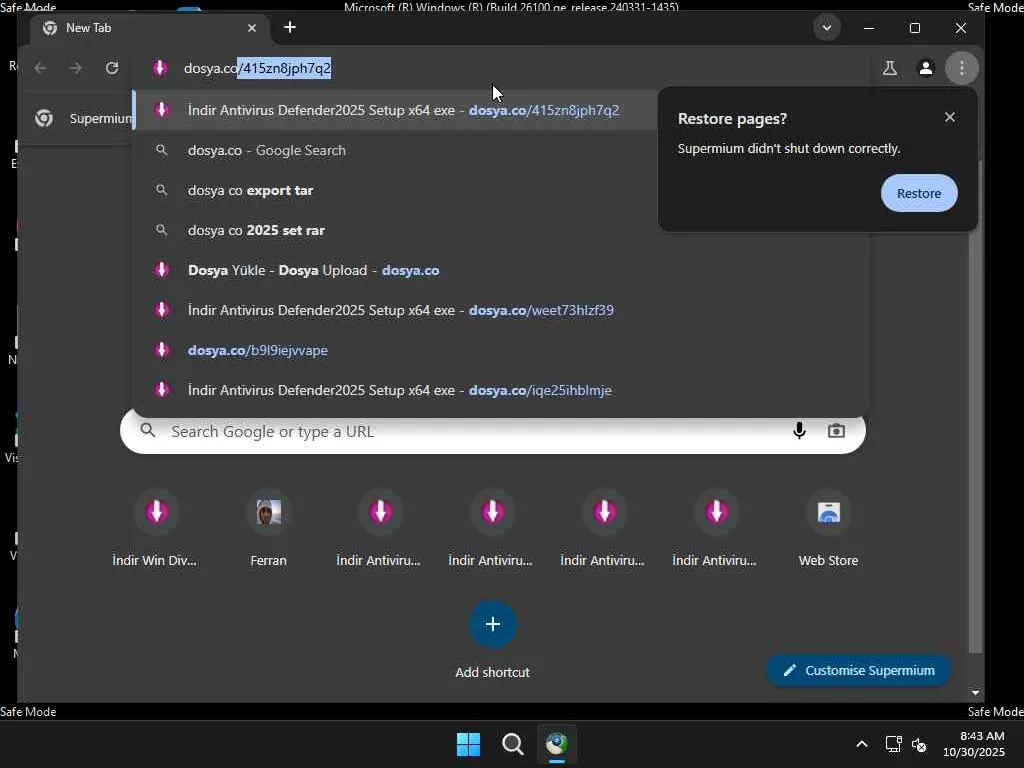Close the New Tab tab
The width and height of the screenshot is (1024, 768).
252,28
